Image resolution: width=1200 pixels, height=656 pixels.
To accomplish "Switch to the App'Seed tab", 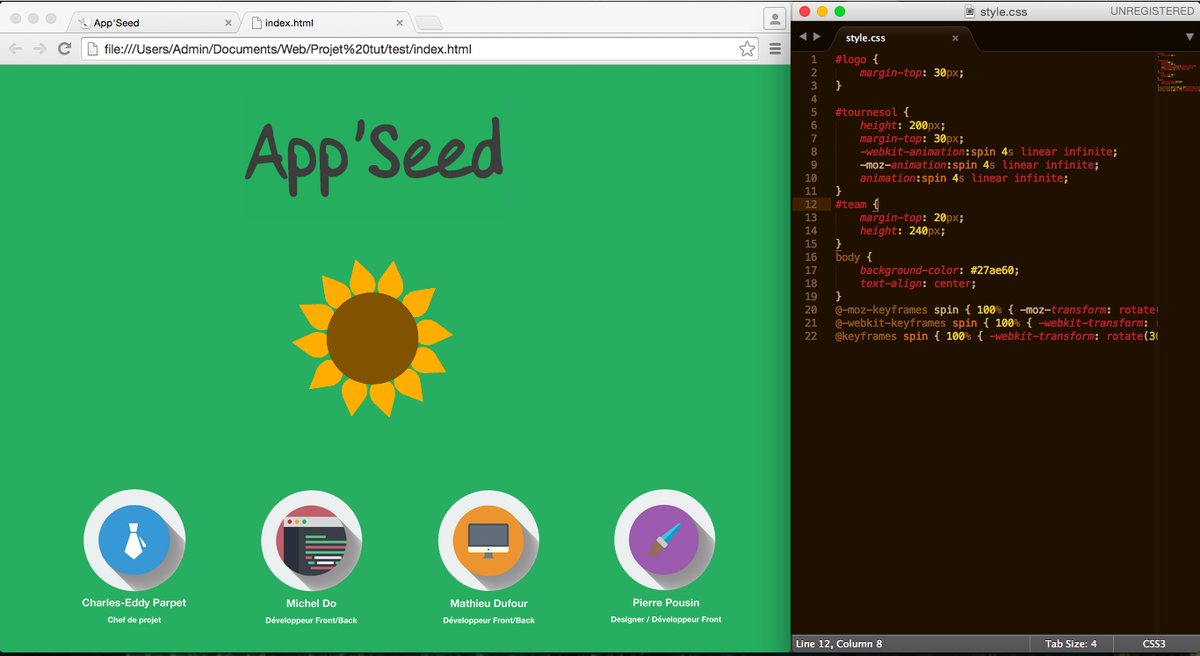I will click(152, 22).
